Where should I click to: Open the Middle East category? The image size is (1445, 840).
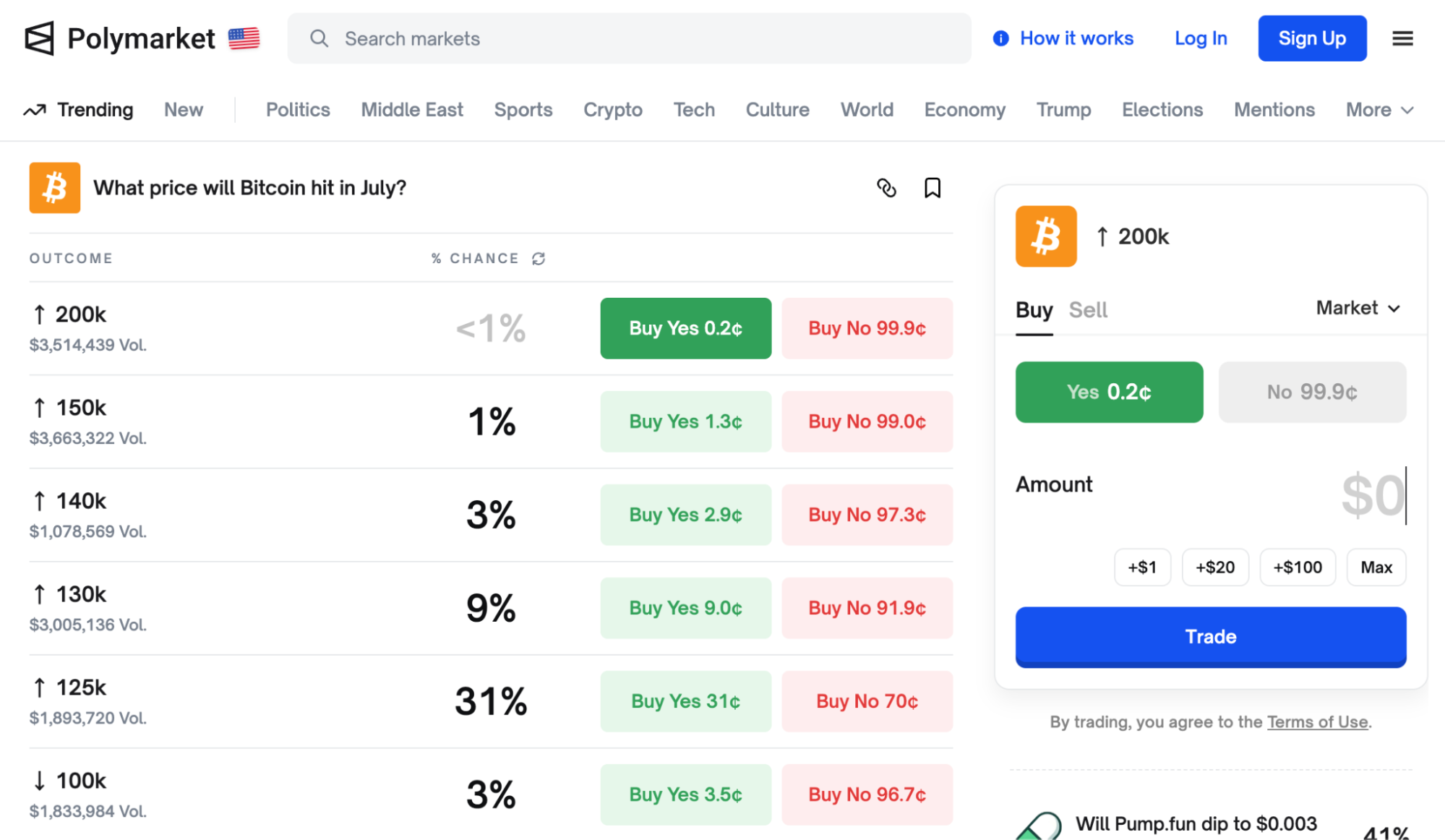(x=412, y=110)
